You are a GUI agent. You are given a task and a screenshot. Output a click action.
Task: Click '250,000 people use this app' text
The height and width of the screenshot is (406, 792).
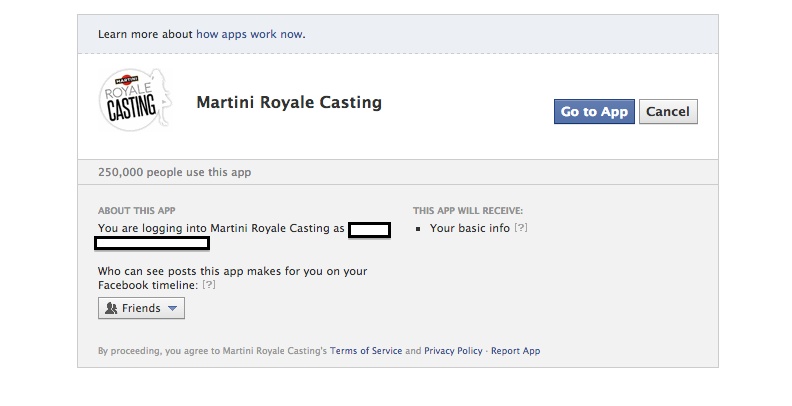click(x=174, y=172)
